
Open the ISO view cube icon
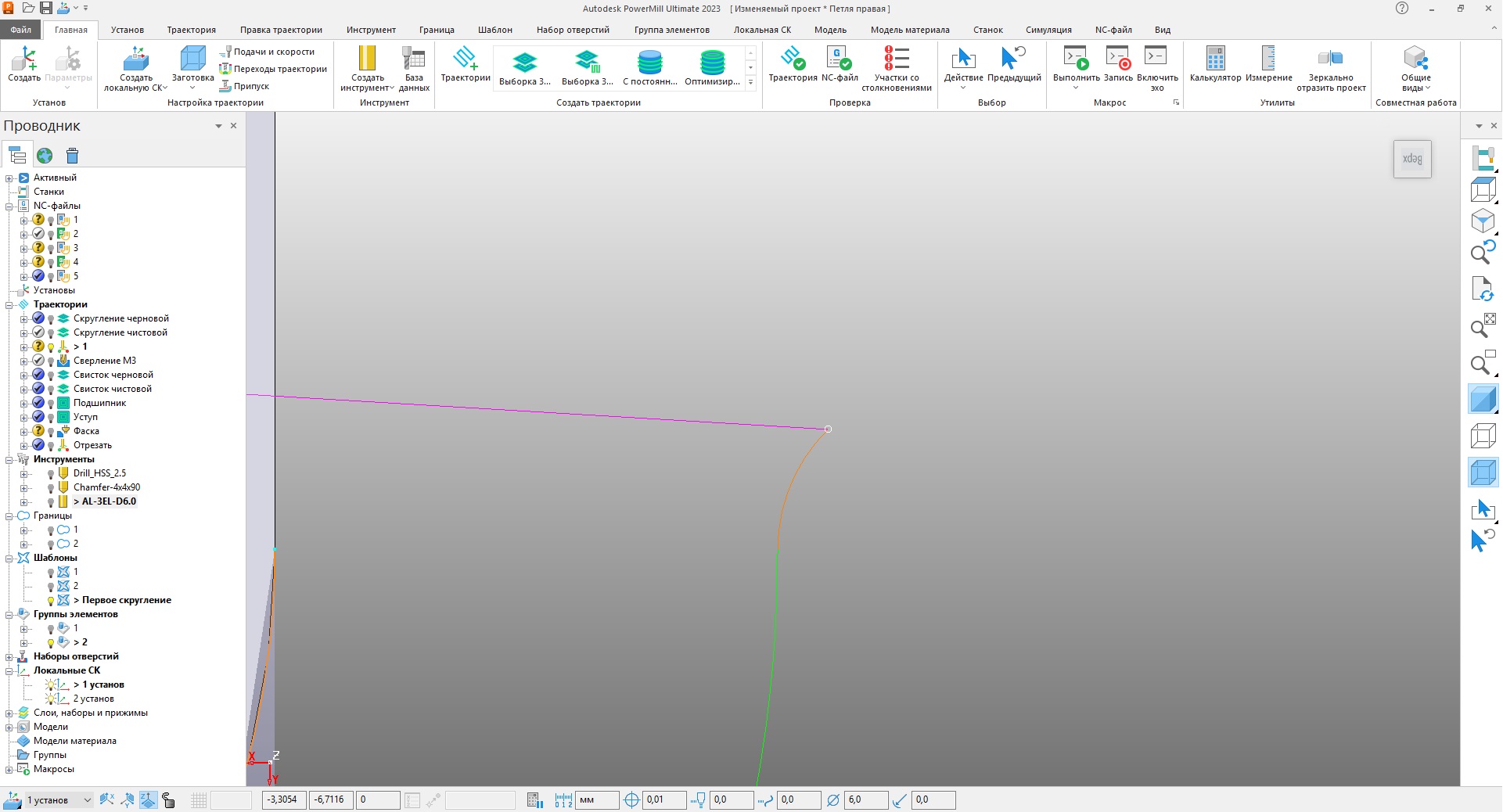point(1483,221)
